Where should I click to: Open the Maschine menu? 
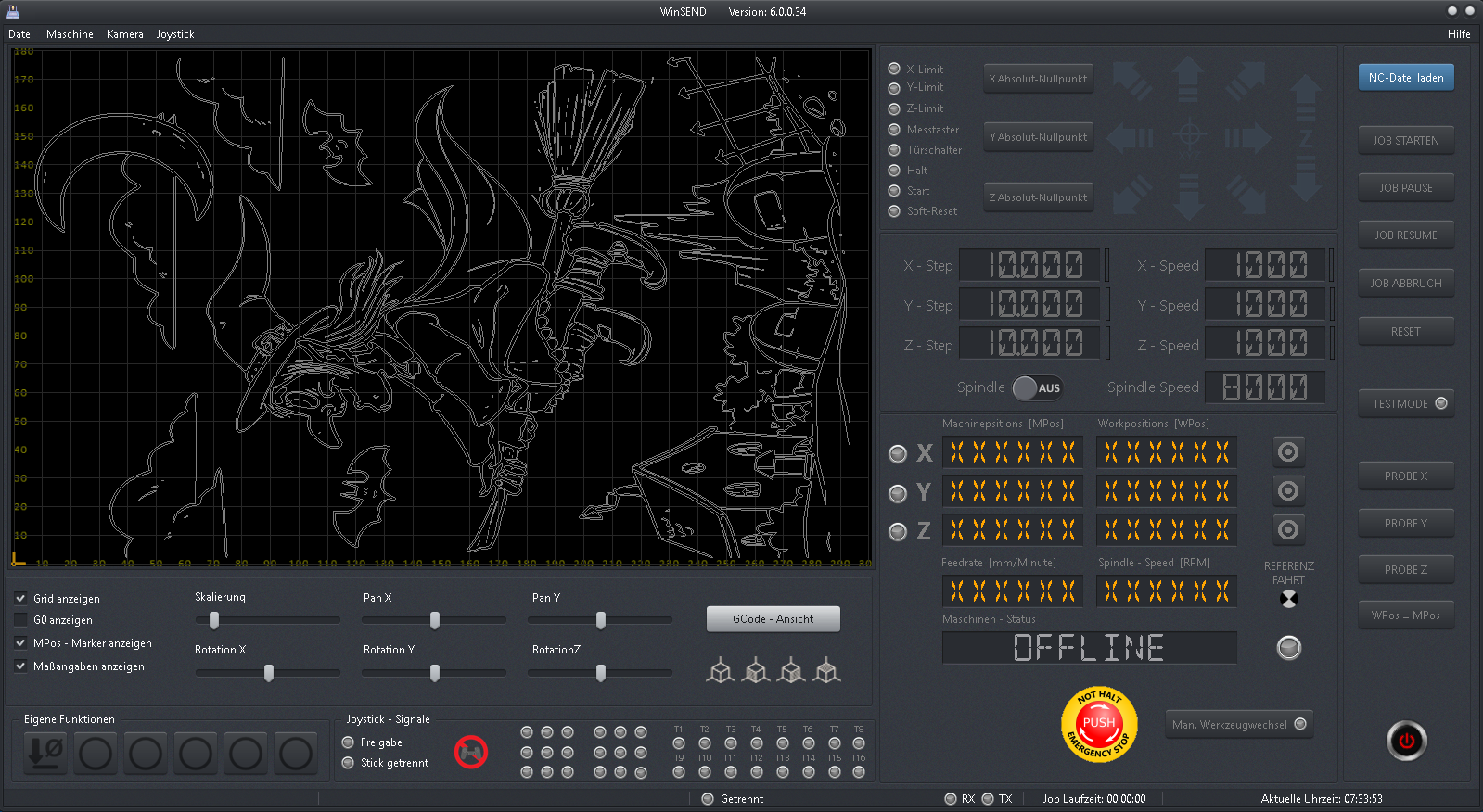70,34
